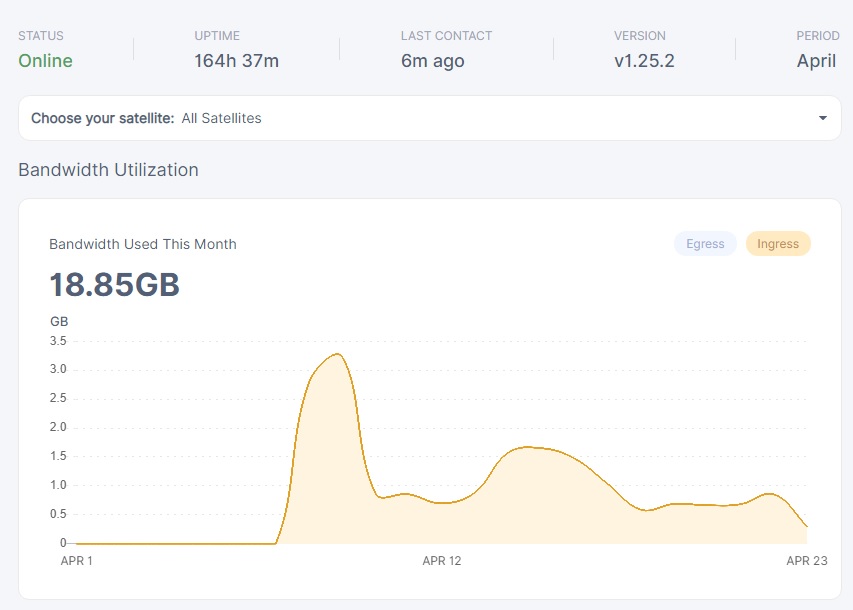Click the April period value
This screenshot has width=853, height=610.
816,61
